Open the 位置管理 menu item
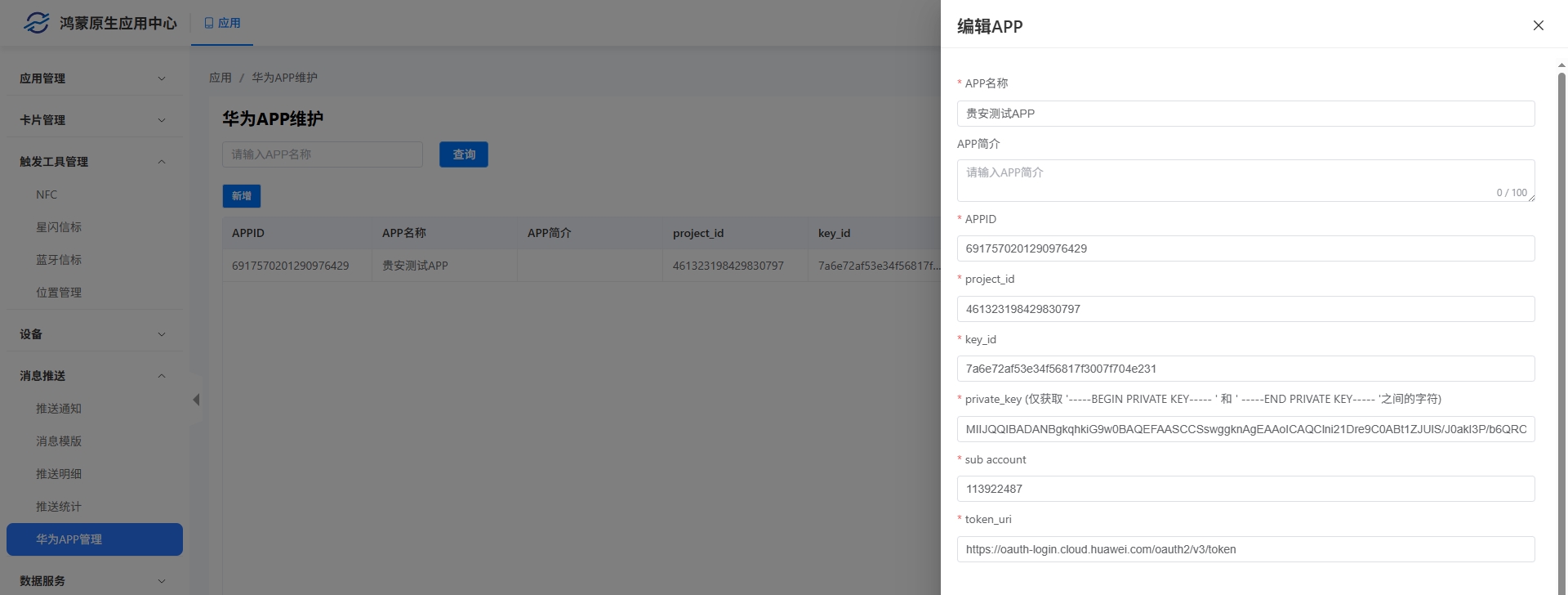This screenshot has height=595, width=1568. (x=95, y=293)
